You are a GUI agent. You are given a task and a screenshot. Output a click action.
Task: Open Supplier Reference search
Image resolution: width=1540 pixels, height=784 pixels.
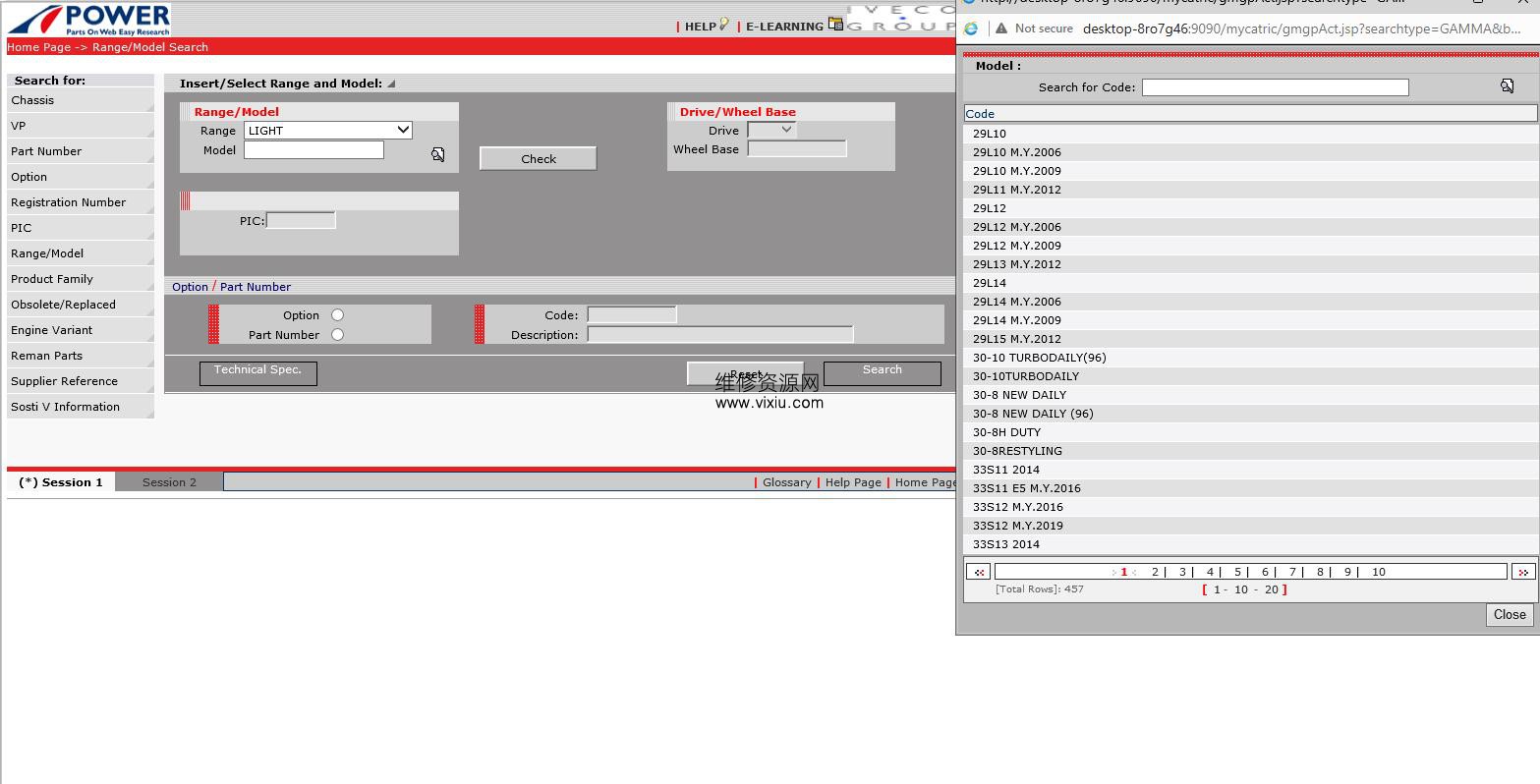coord(81,381)
